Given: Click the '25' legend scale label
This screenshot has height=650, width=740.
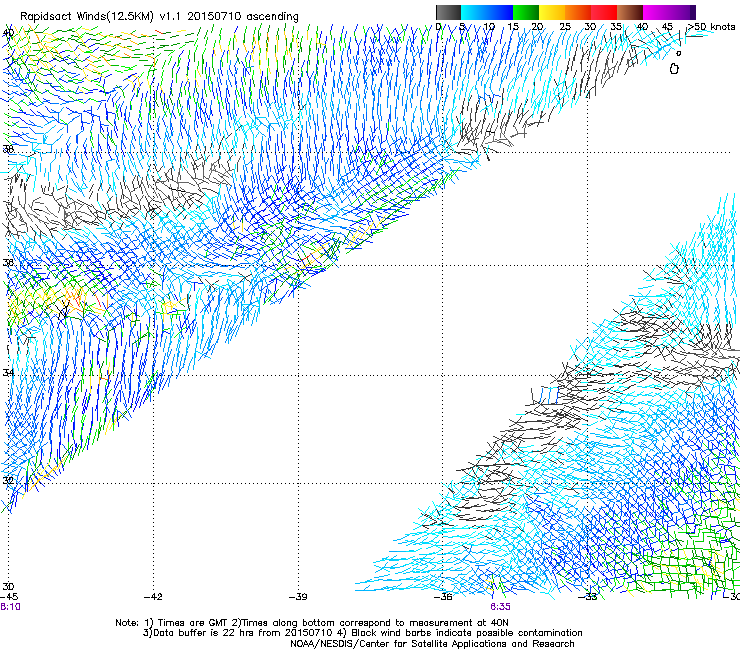Looking at the screenshot, I should (x=565, y=26).
